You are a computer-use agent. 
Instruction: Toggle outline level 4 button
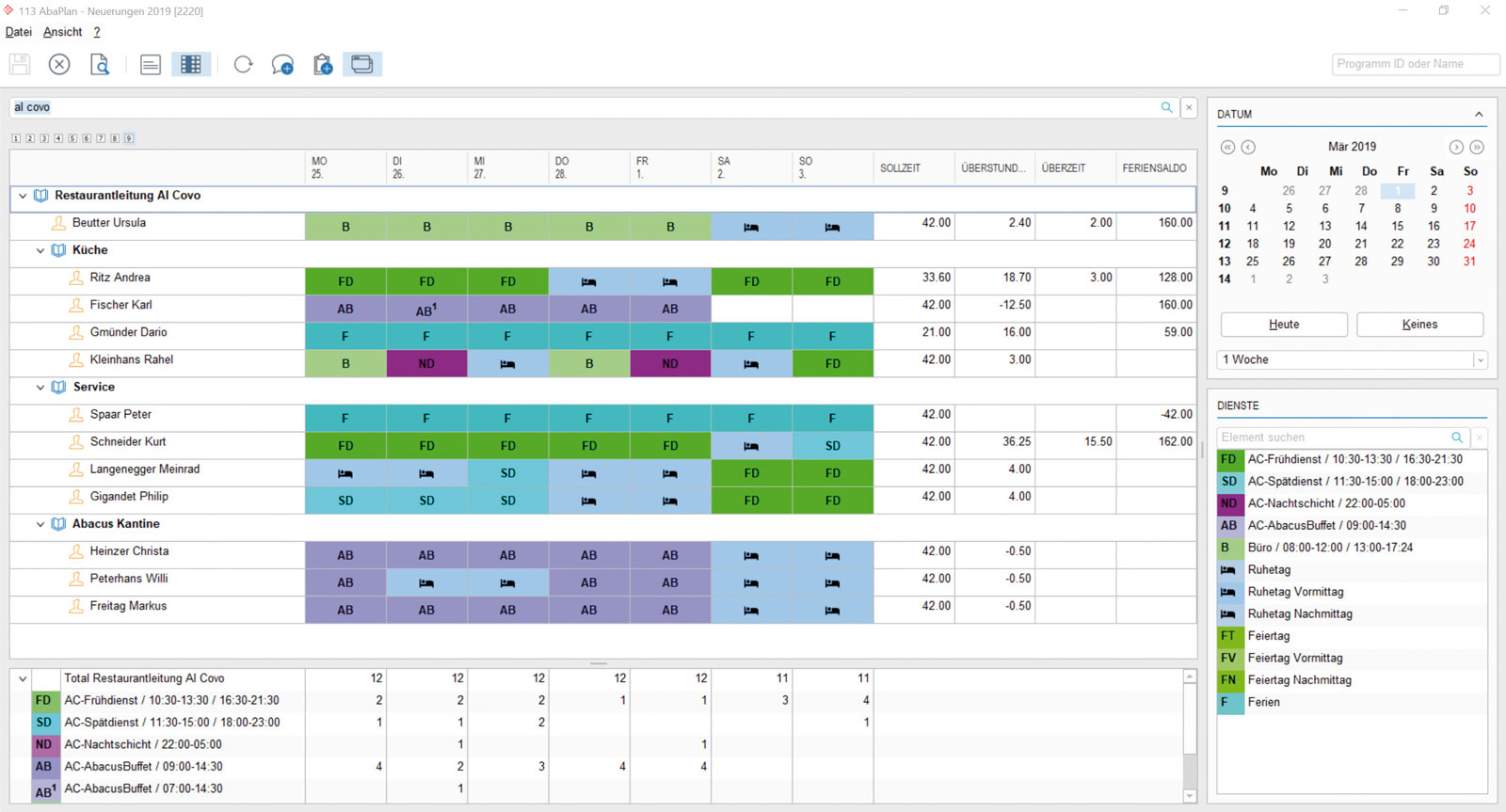point(58,138)
